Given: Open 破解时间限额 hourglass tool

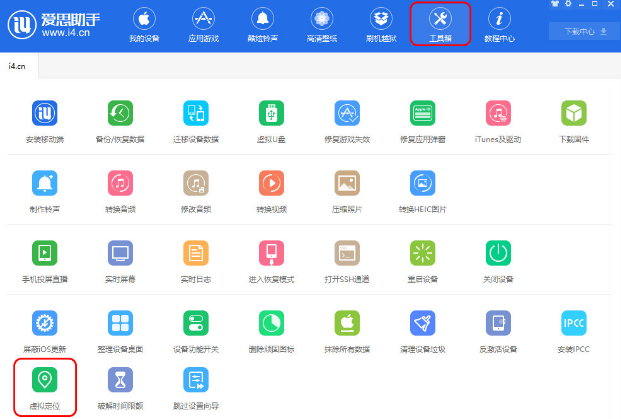Looking at the screenshot, I should 120,379.
